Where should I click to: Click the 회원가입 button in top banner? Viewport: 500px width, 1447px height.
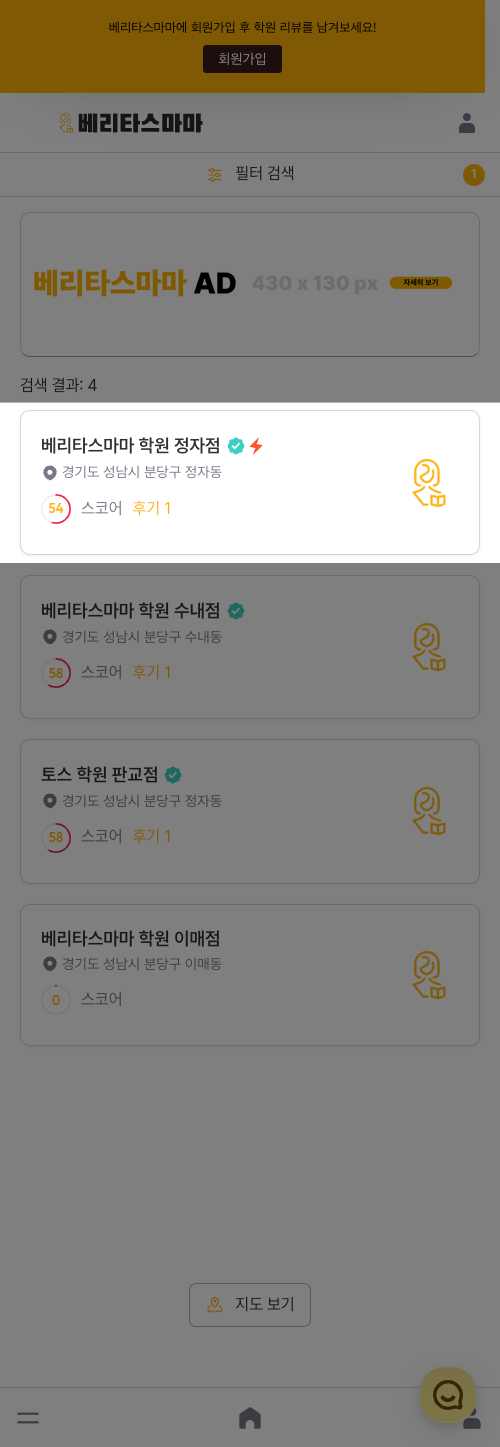(242, 59)
